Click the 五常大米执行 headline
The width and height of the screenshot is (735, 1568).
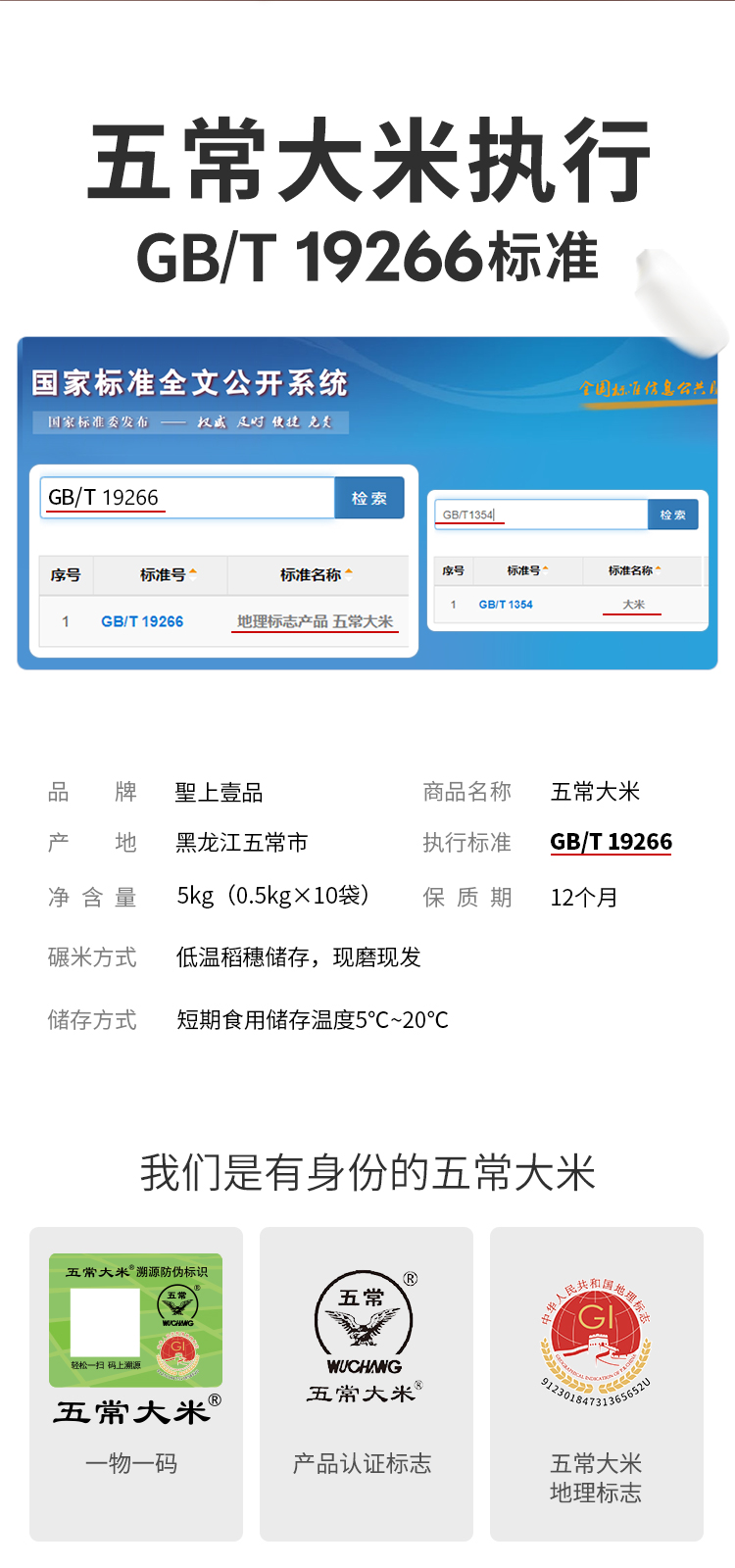(368, 161)
